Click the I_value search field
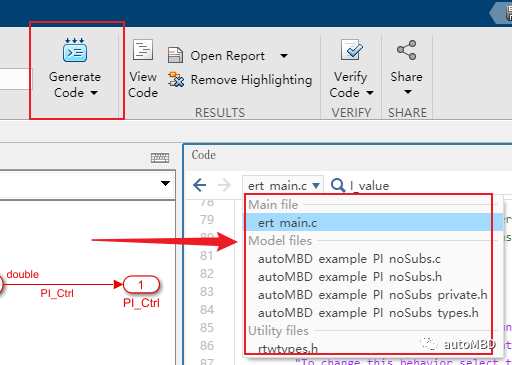Image resolution: width=512 pixels, height=365 pixels. [369, 186]
